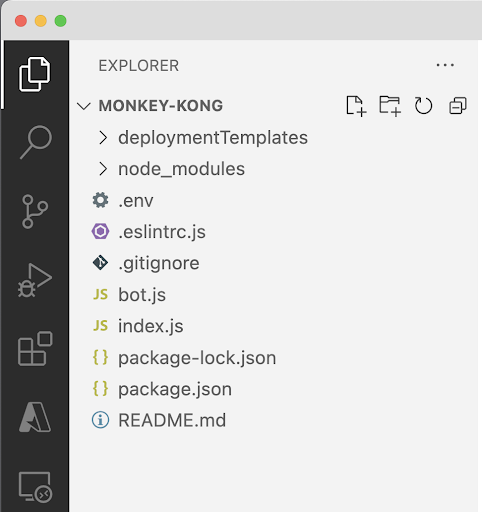482x512 pixels.
Task: Expand the node_modules folder chevron
Action: (x=103, y=169)
